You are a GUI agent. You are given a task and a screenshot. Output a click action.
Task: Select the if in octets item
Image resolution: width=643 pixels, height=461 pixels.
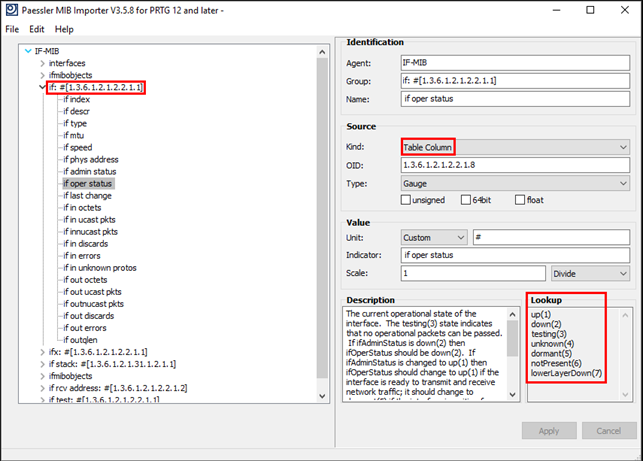[x=82, y=208]
